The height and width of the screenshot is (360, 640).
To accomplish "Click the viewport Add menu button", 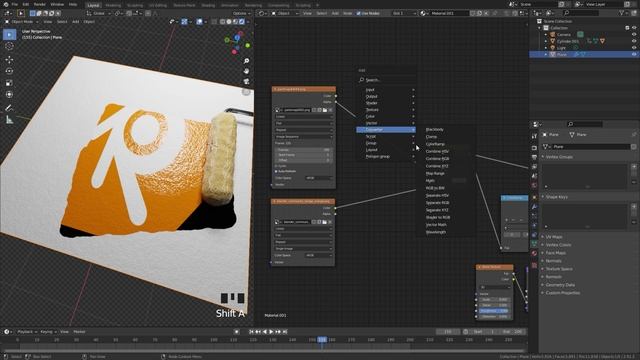I will click(76, 22).
